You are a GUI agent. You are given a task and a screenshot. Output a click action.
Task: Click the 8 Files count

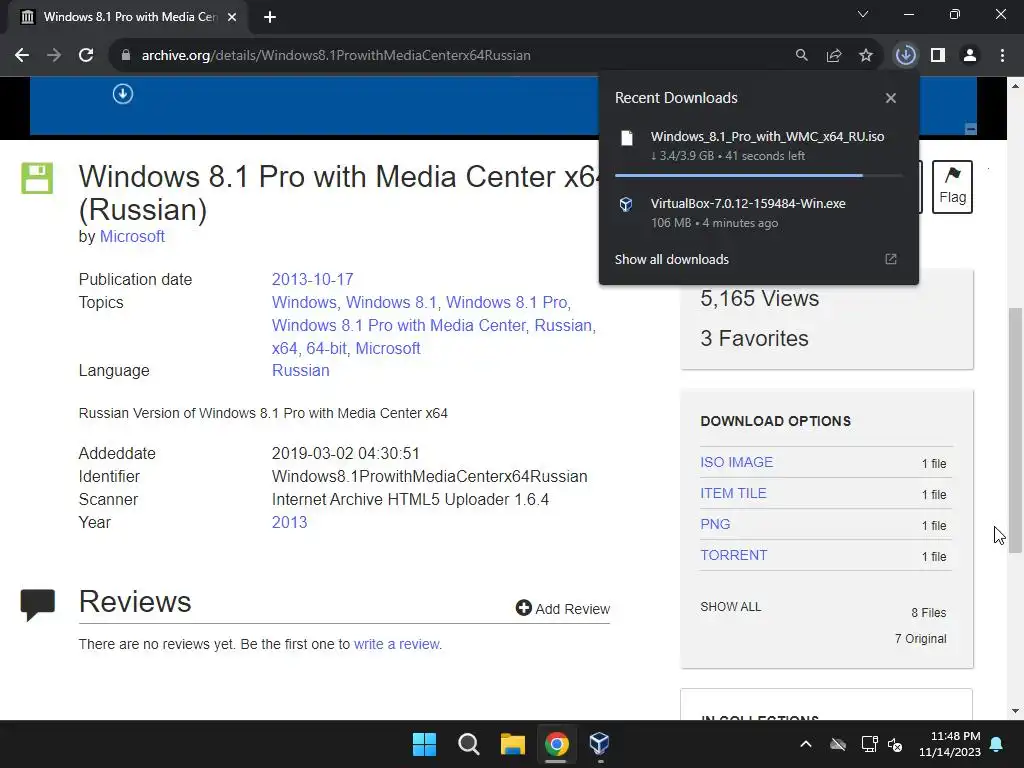[x=929, y=613]
